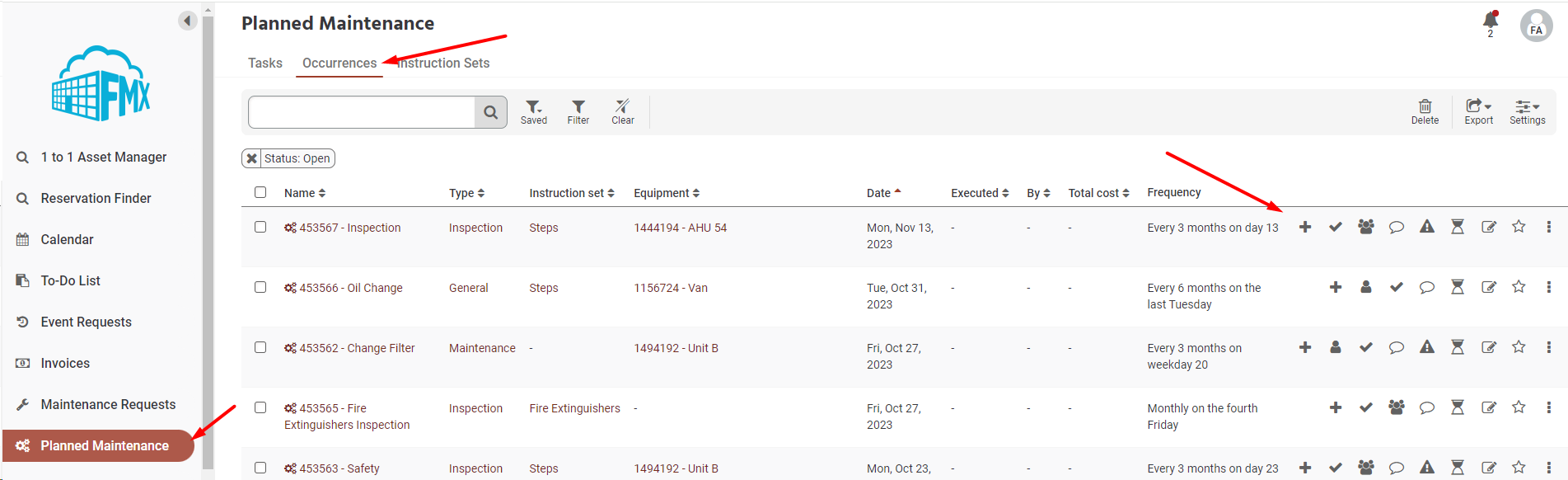1568x480 pixels.
Task: Go to To-Do List in sidebar
Action: tap(70, 280)
